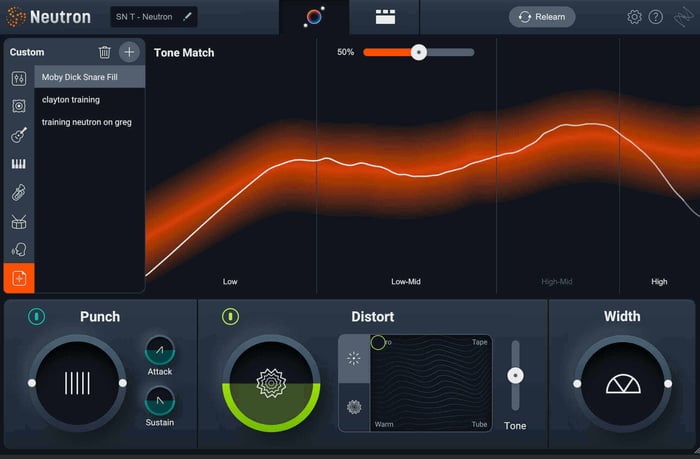Click the Sustain knob
This screenshot has width=700, height=459.
[x=160, y=401]
